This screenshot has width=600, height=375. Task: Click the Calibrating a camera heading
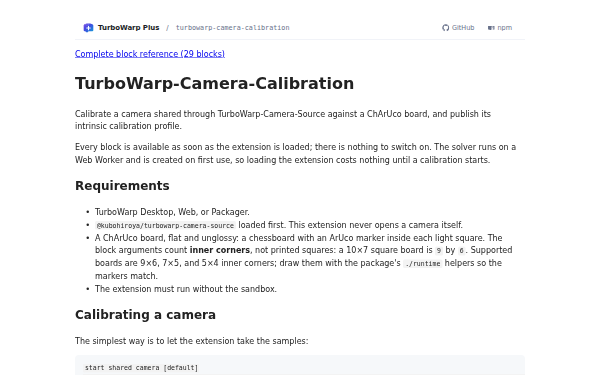[x=145, y=315]
